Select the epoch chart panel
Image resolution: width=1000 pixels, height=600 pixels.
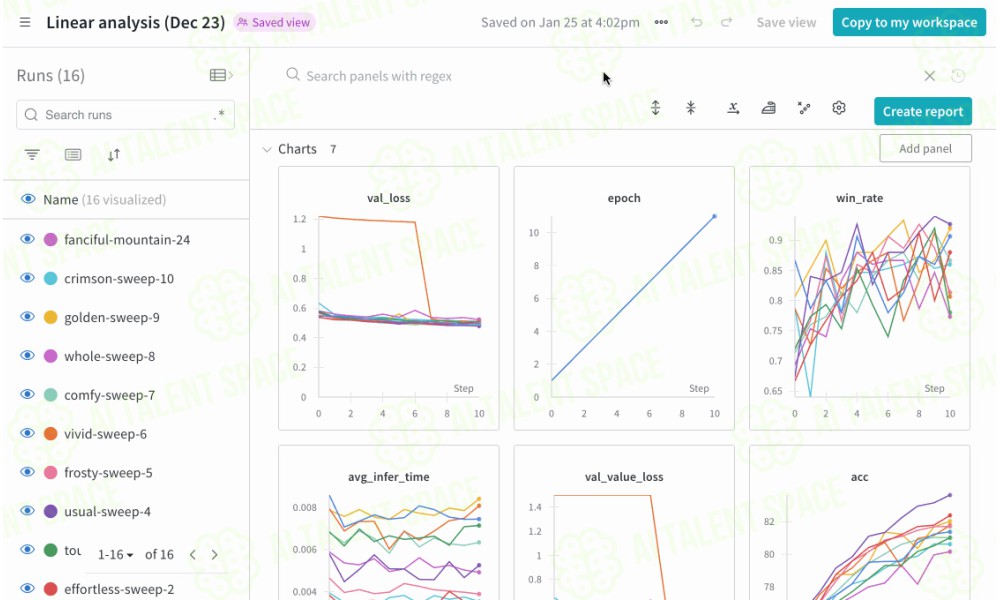tap(624, 298)
